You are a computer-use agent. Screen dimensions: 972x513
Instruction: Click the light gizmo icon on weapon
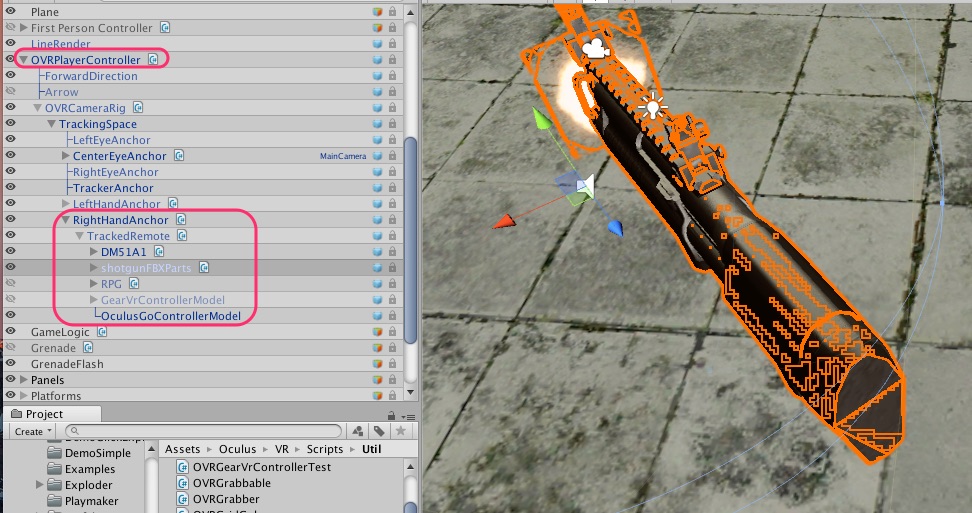point(654,104)
